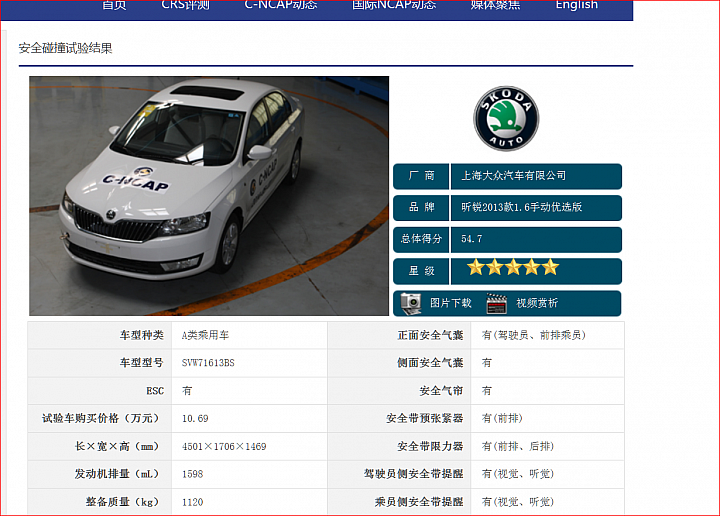Click the 安全带预张紧器 label

pos(425,419)
